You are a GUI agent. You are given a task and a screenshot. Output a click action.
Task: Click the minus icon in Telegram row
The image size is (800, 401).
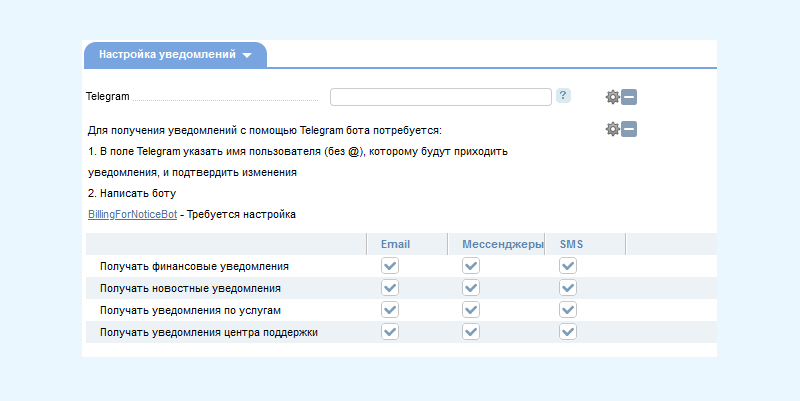[x=629, y=97]
